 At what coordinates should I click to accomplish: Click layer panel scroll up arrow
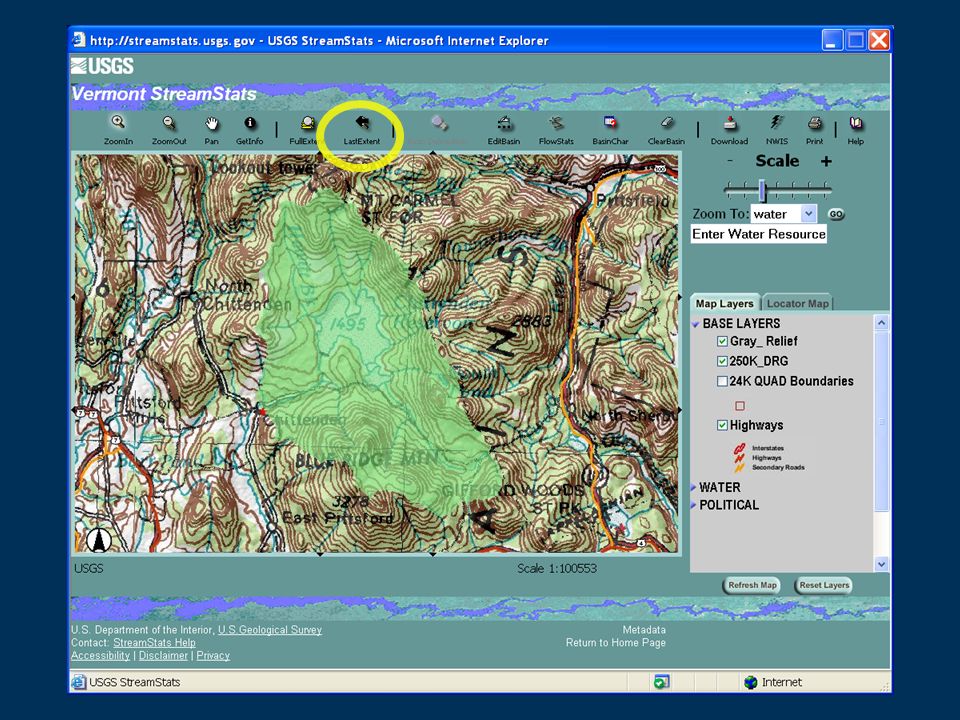(x=882, y=322)
